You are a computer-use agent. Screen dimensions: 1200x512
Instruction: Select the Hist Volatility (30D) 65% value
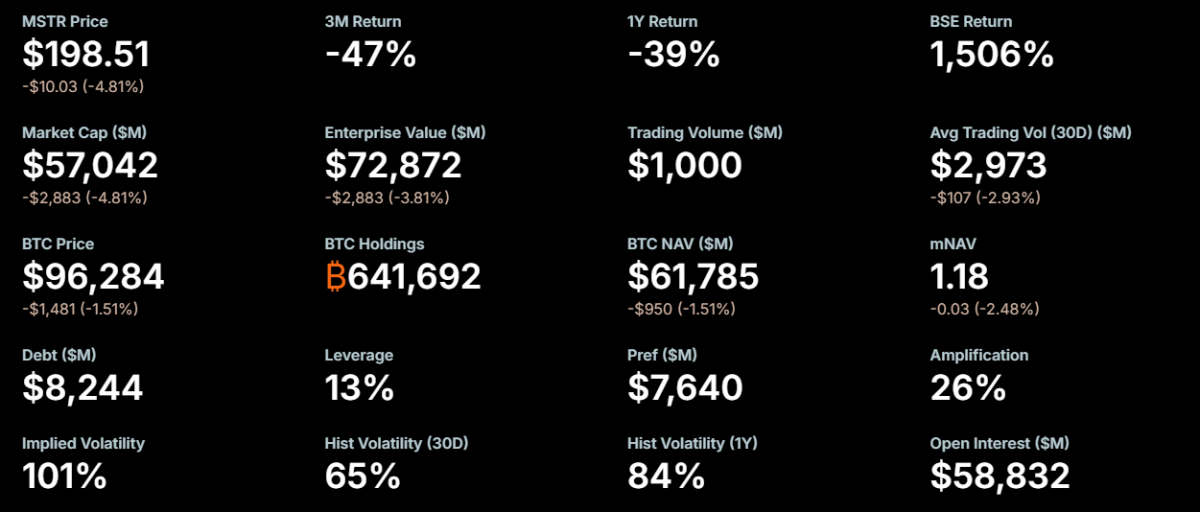pos(363,476)
